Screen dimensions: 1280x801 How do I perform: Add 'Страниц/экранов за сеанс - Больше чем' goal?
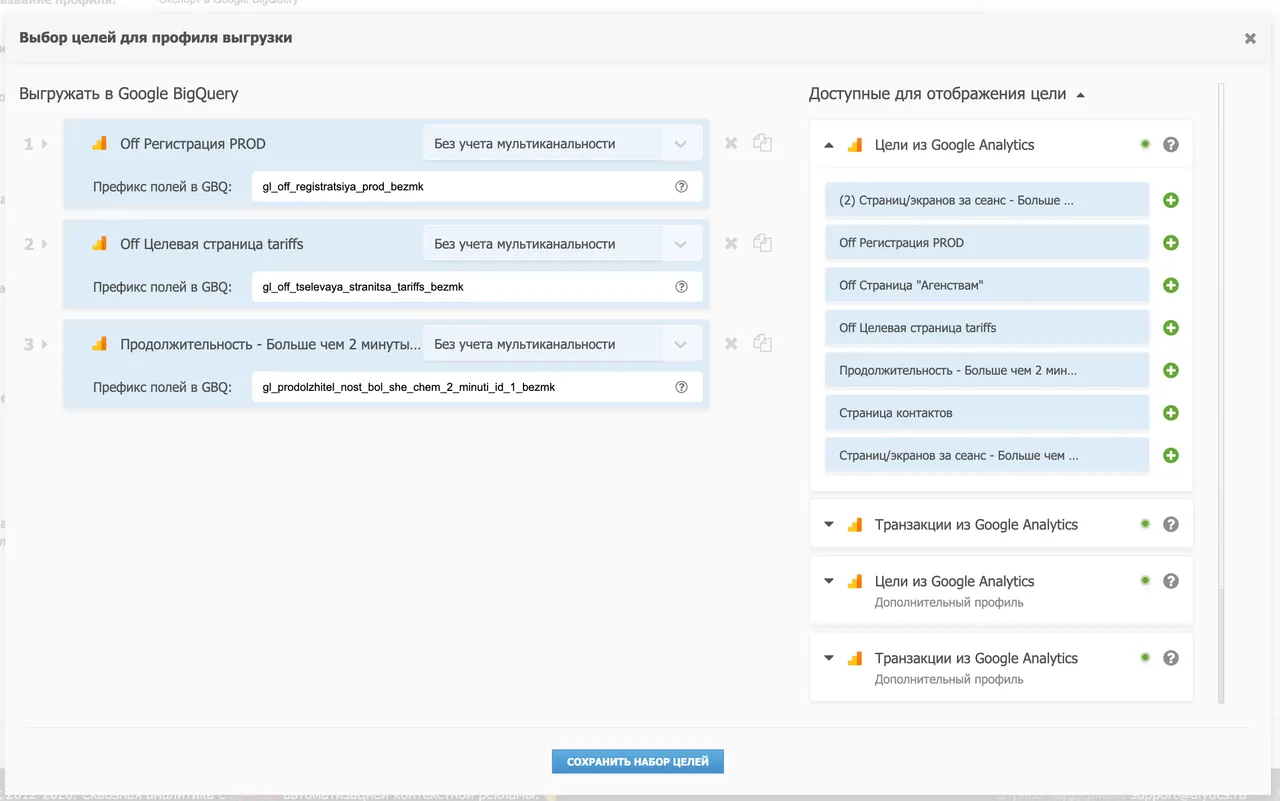pyautogui.click(x=1171, y=455)
